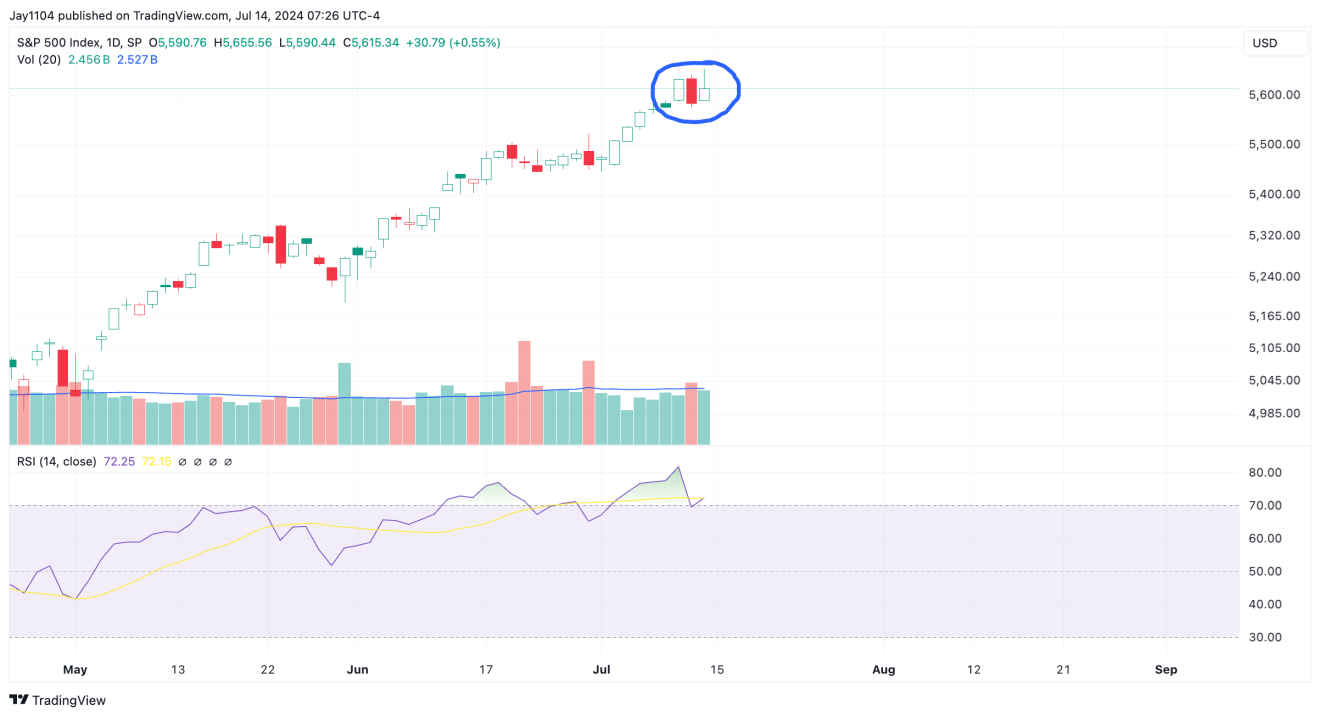Screen dimensions: 1320x717
Task: Open the Vol (20) indicator label
Action: click(39, 60)
